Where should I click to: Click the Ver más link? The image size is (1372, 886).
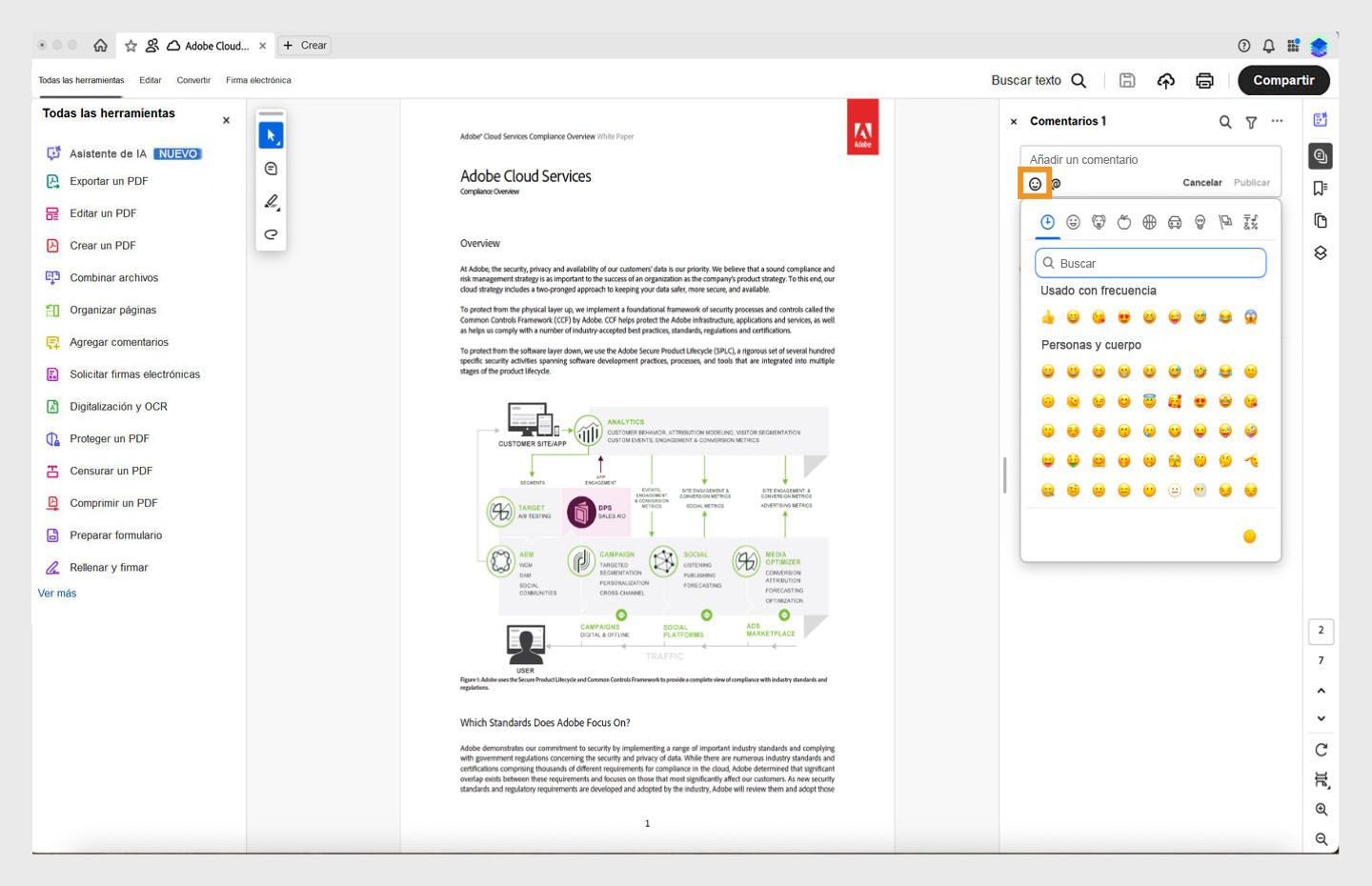pos(57,594)
